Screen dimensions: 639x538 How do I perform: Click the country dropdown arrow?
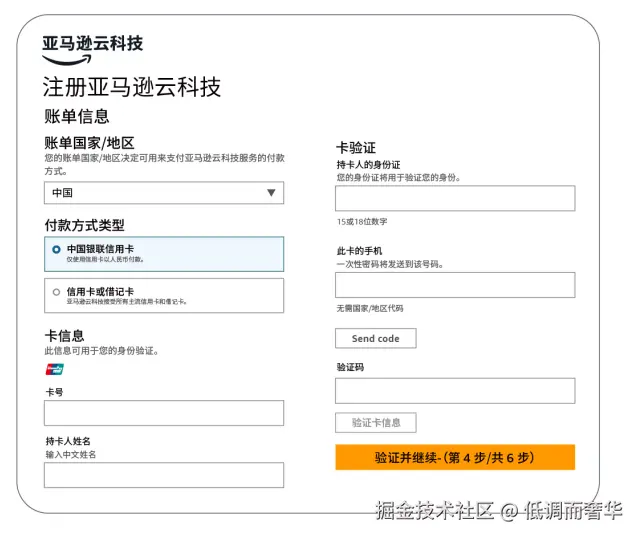pyautogui.click(x=271, y=193)
